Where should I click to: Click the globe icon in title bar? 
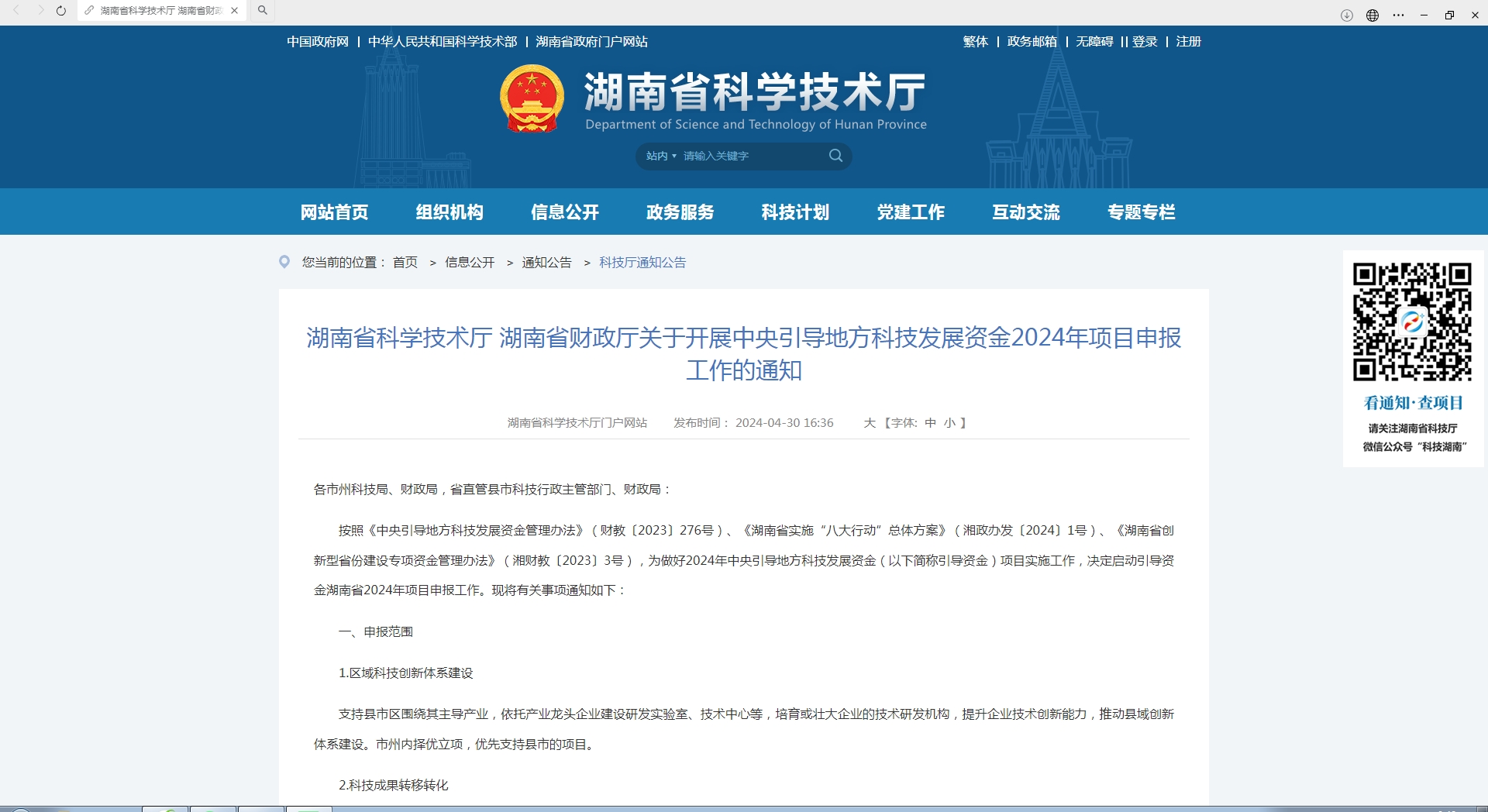tap(1373, 15)
